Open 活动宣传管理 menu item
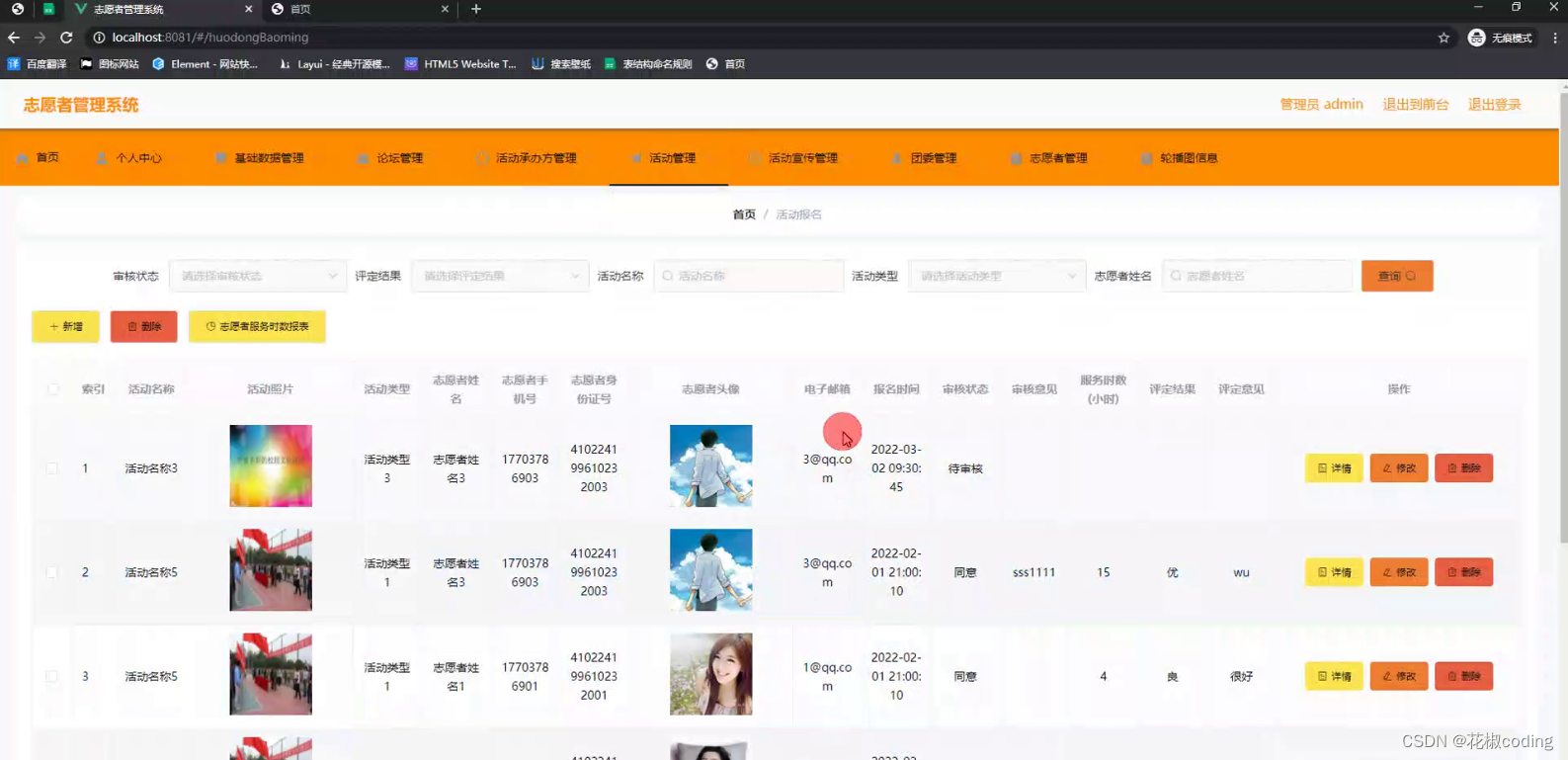Screen dimensions: 1568x760 793,158
